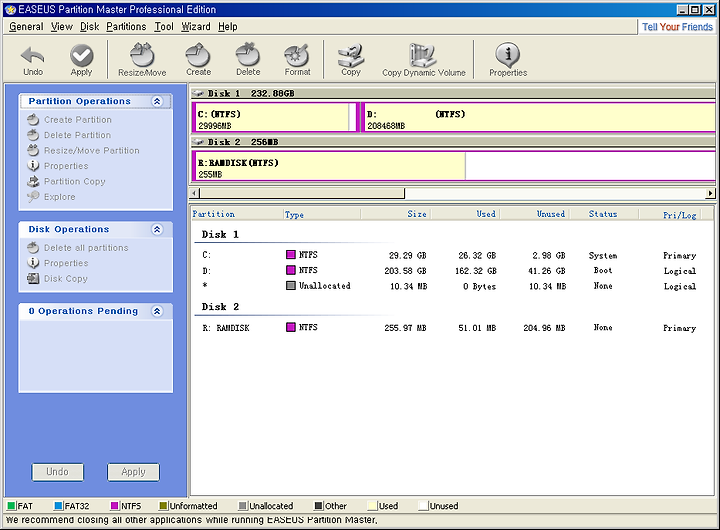Sort by the Used column header
The width and height of the screenshot is (720, 530).
click(x=465, y=214)
